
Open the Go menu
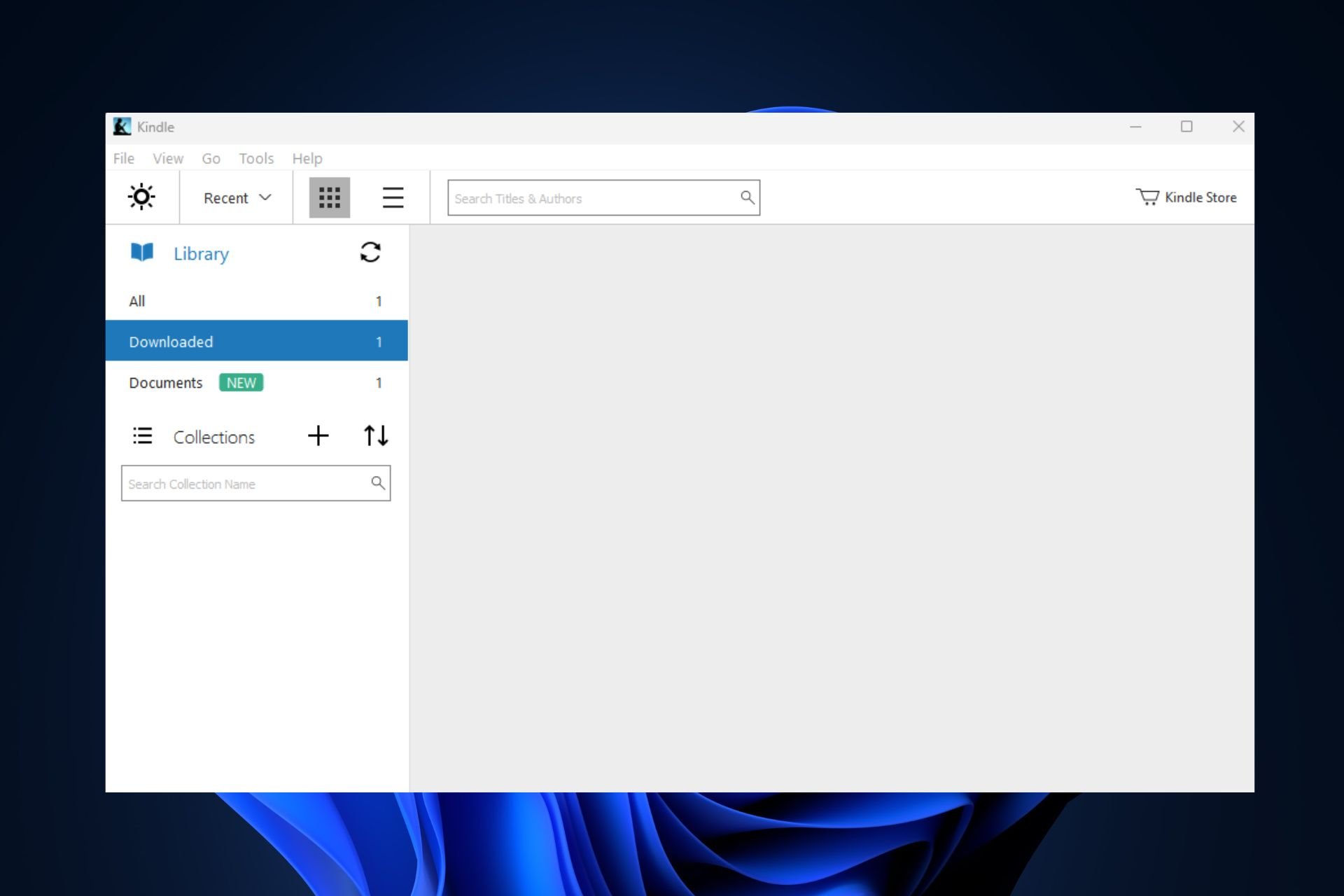pos(211,158)
